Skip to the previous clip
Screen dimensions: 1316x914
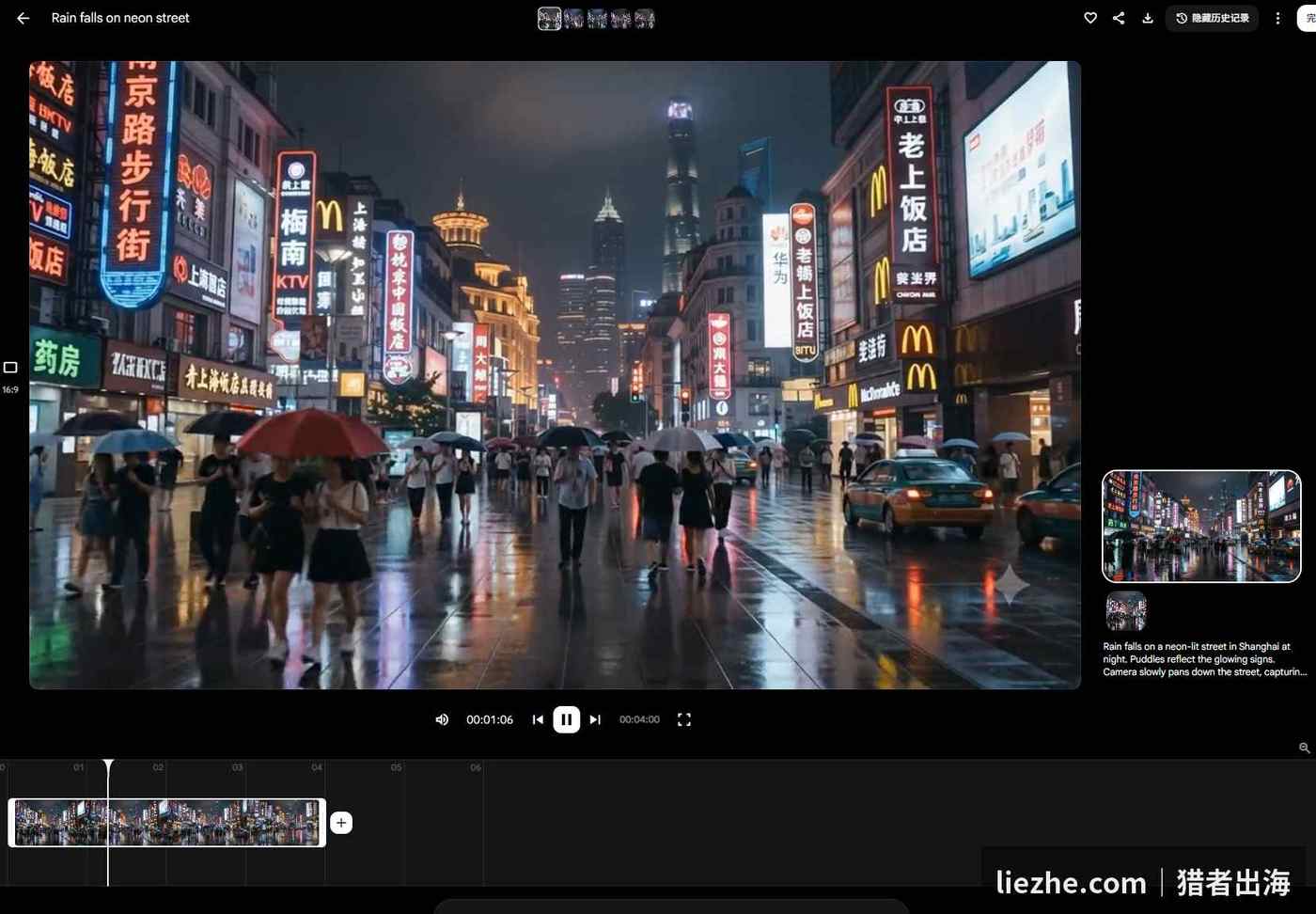click(538, 719)
